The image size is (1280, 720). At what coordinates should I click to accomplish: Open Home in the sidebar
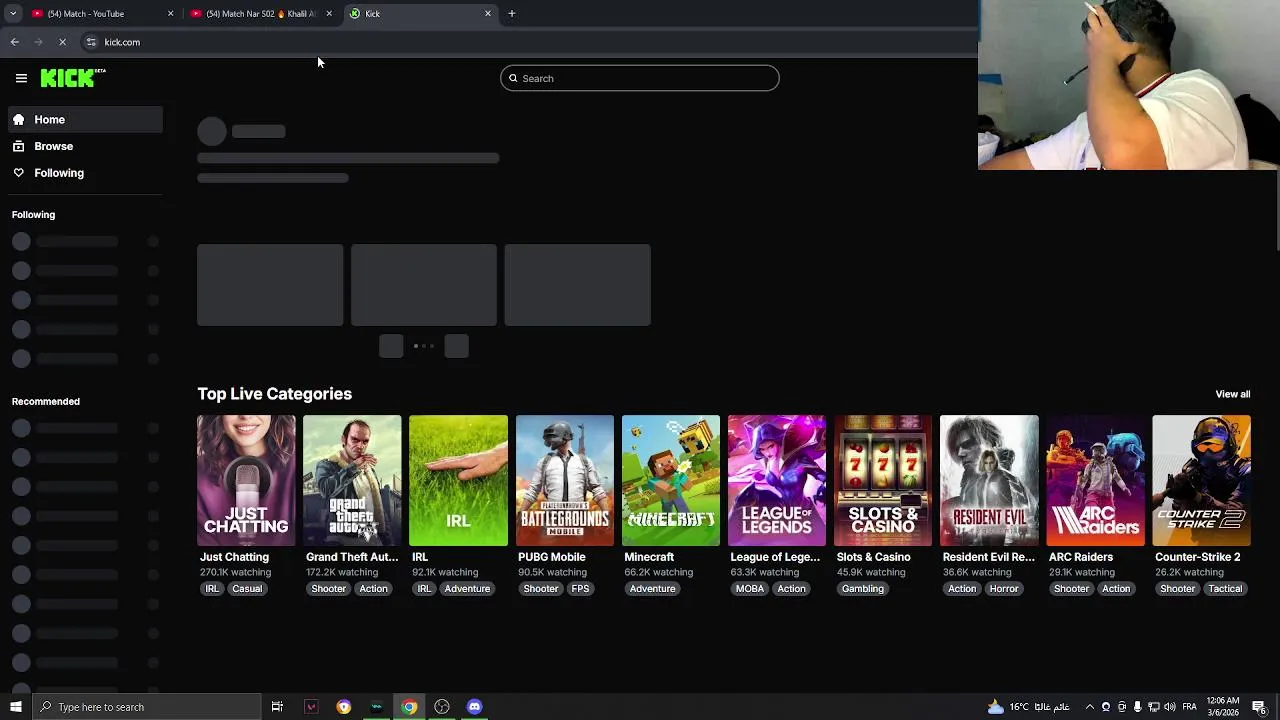(x=85, y=119)
